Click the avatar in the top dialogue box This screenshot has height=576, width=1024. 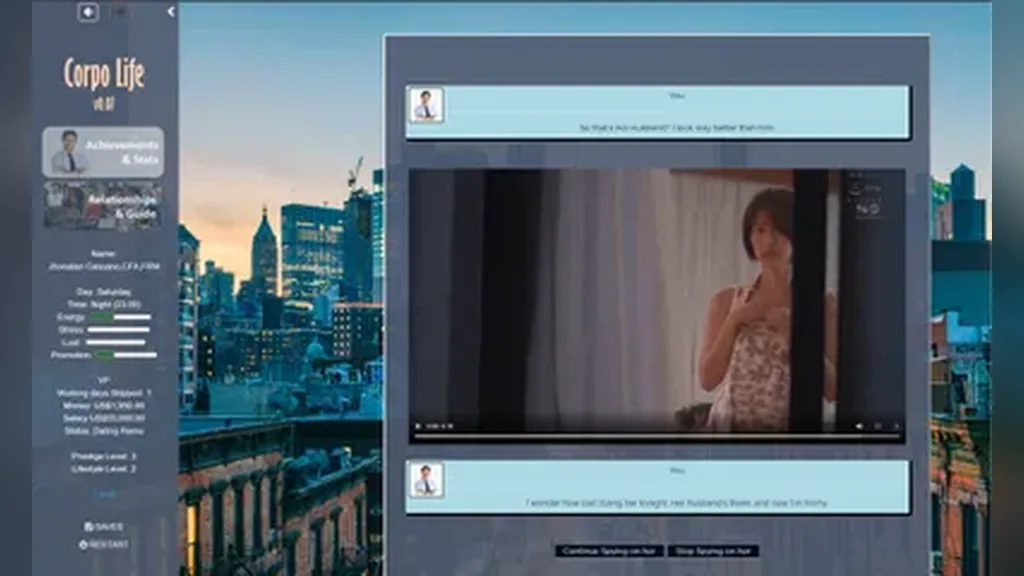426,105
